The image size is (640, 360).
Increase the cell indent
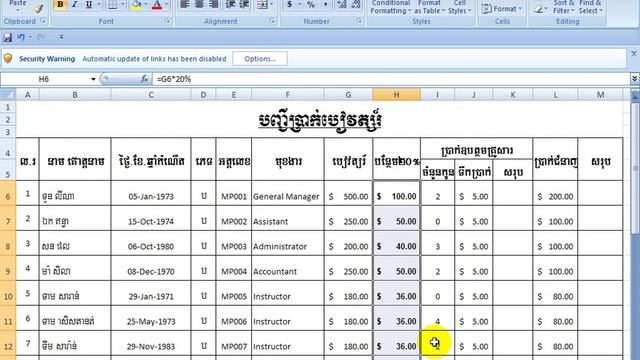pos(245,4)
